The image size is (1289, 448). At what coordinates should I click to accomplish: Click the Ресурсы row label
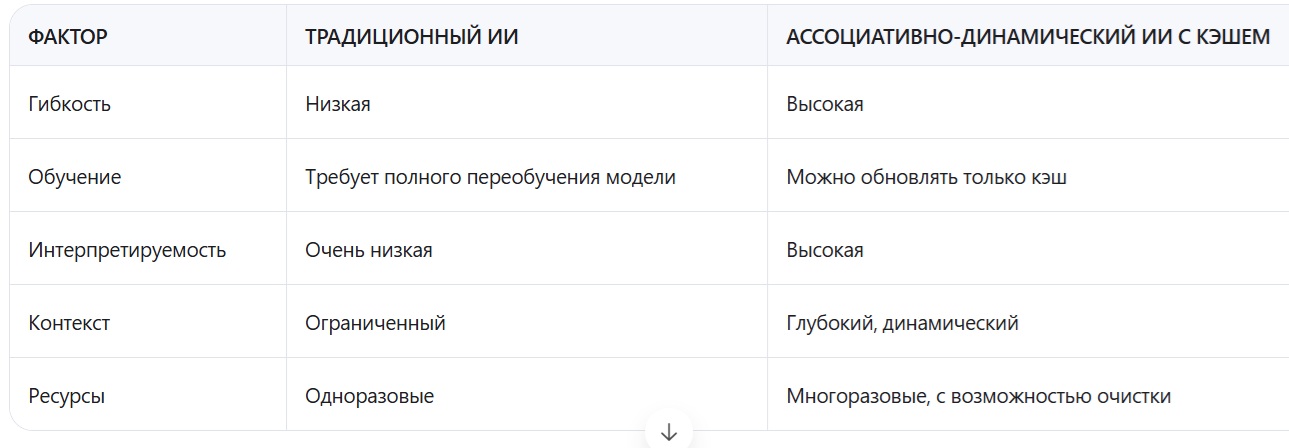pos(67,396)
